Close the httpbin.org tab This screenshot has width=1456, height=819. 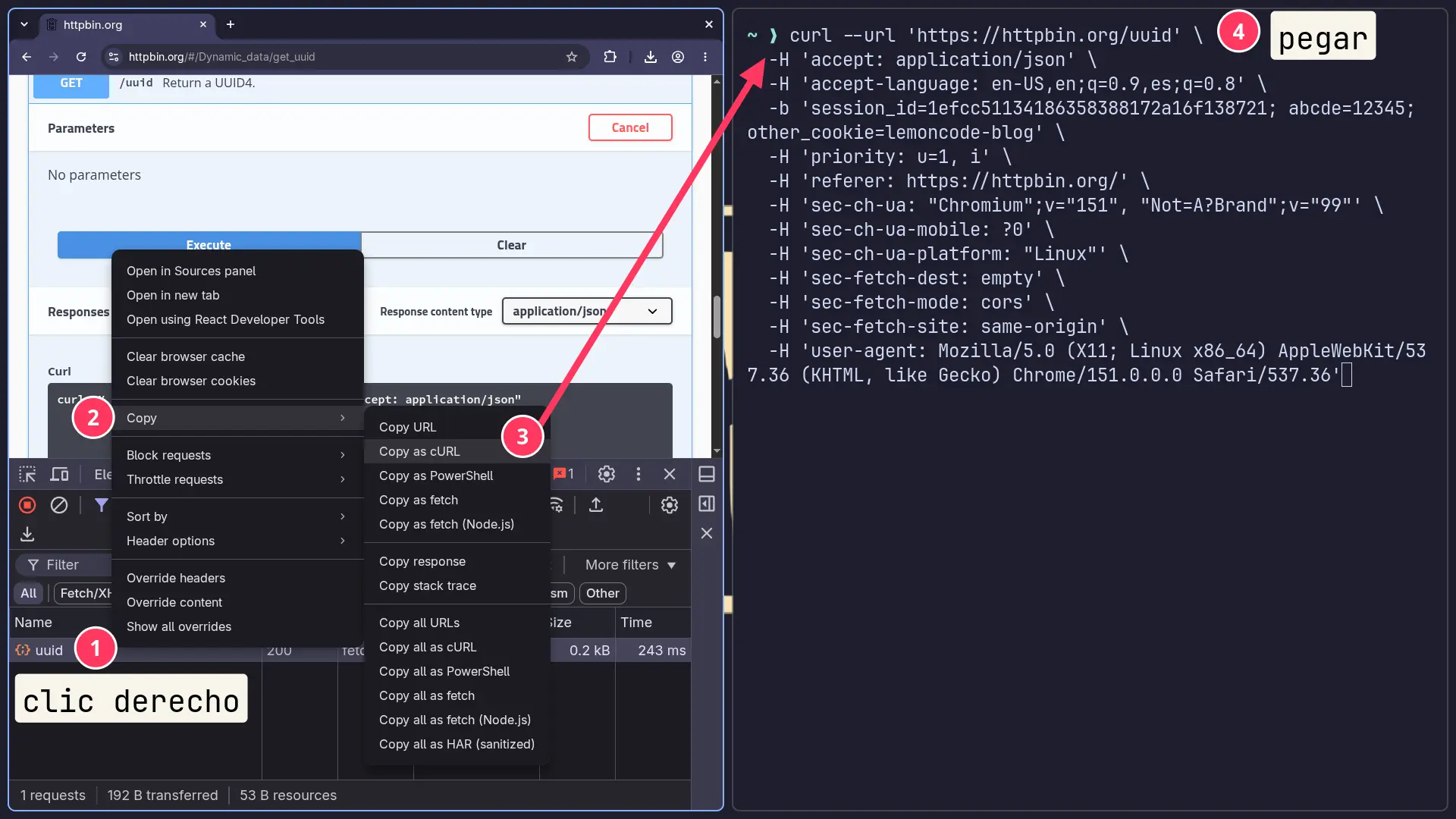click(203, 24)
